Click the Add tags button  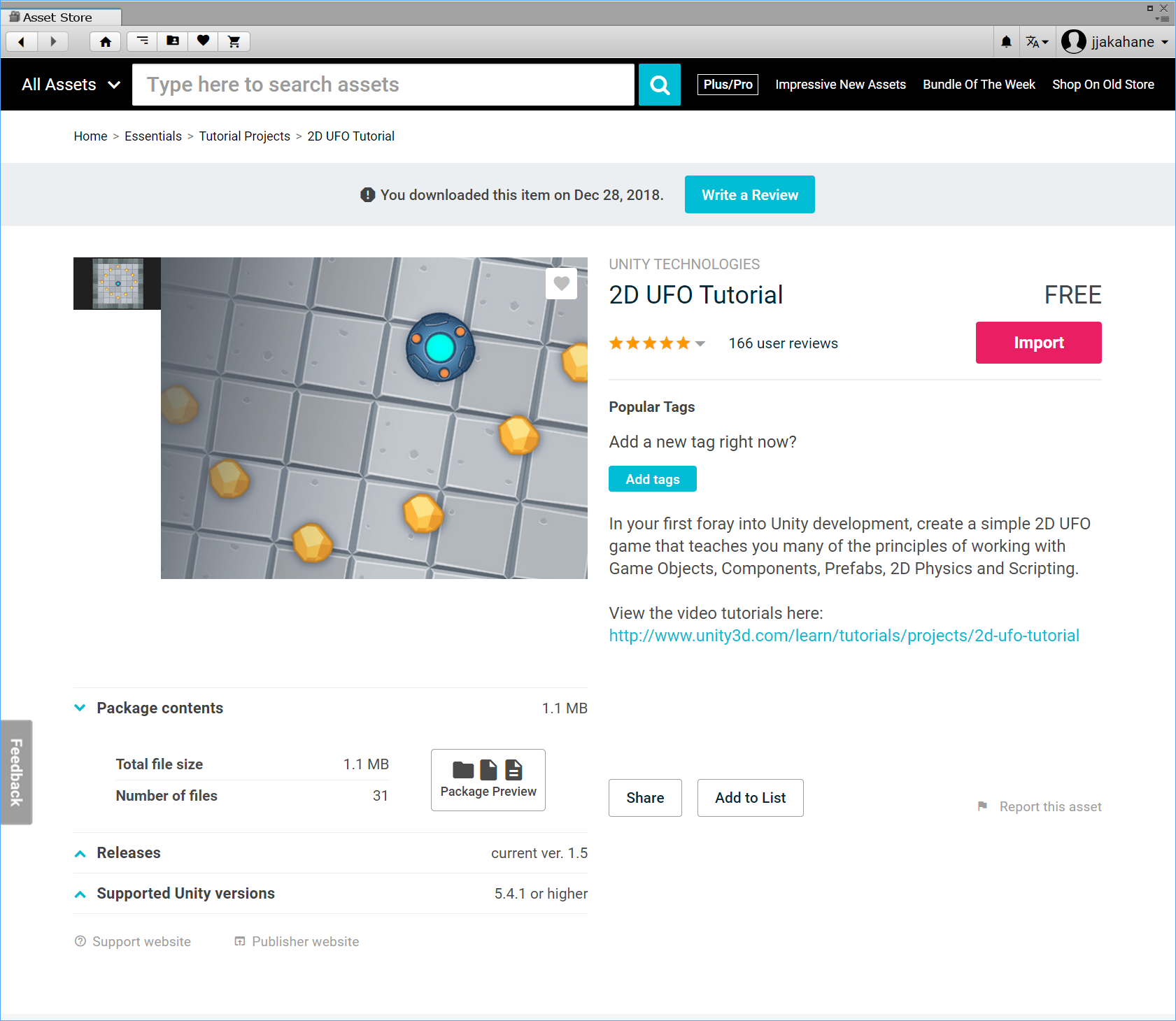click(x=653, y=479)
